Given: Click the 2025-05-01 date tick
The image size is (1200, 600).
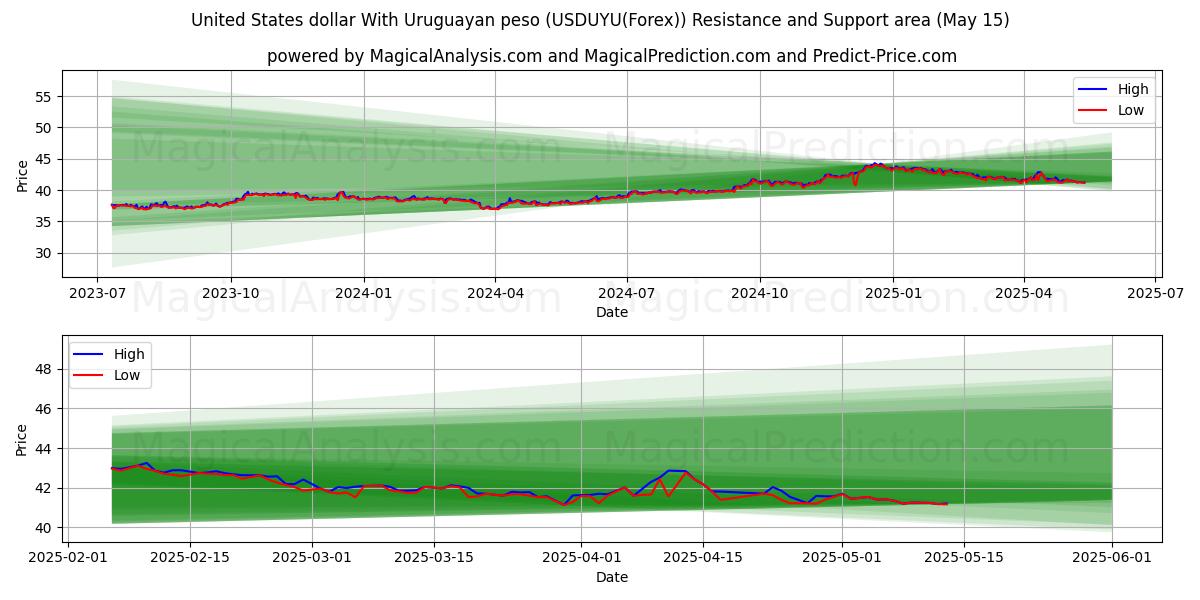Looking at the screenshot, I should tap(842, 559).
